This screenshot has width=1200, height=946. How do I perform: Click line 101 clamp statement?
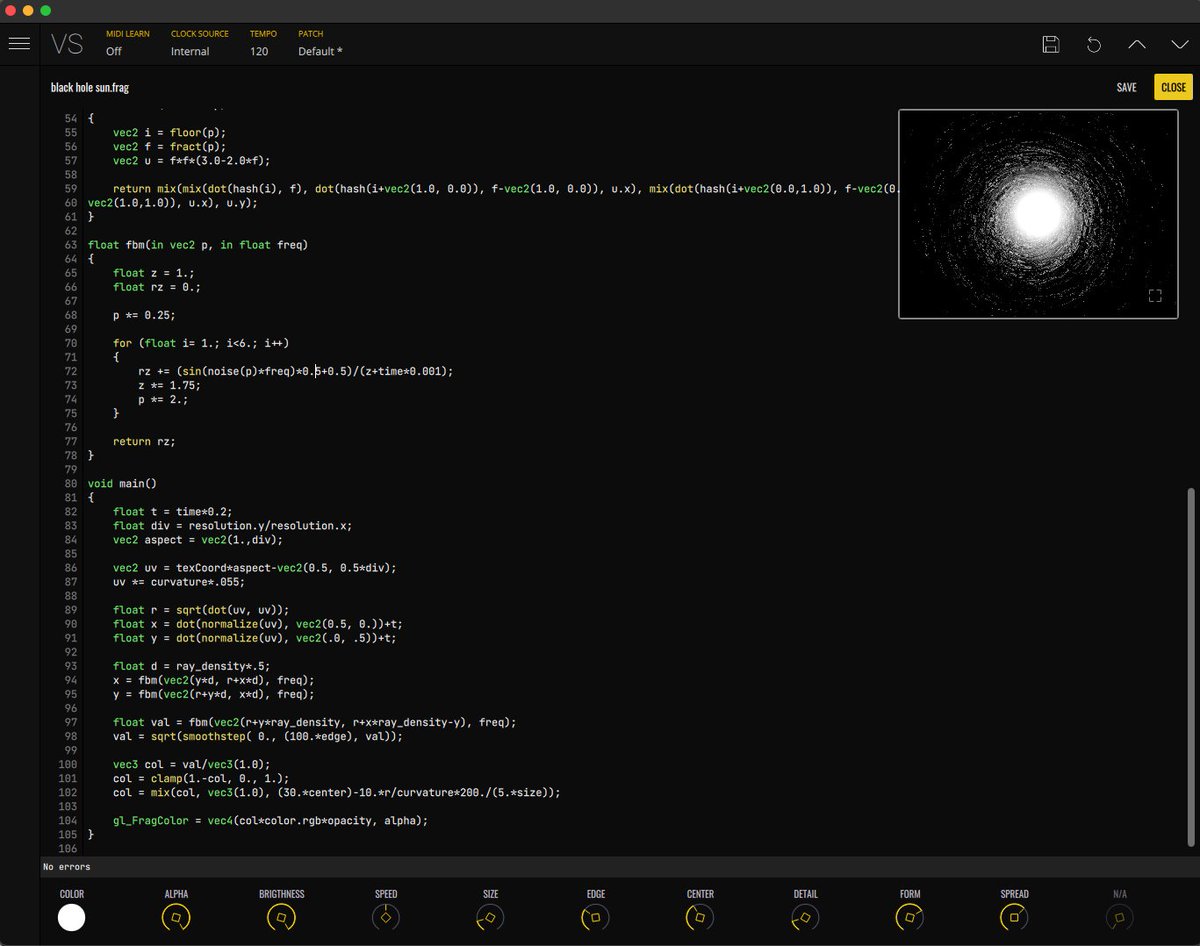(x=201, y=778)
